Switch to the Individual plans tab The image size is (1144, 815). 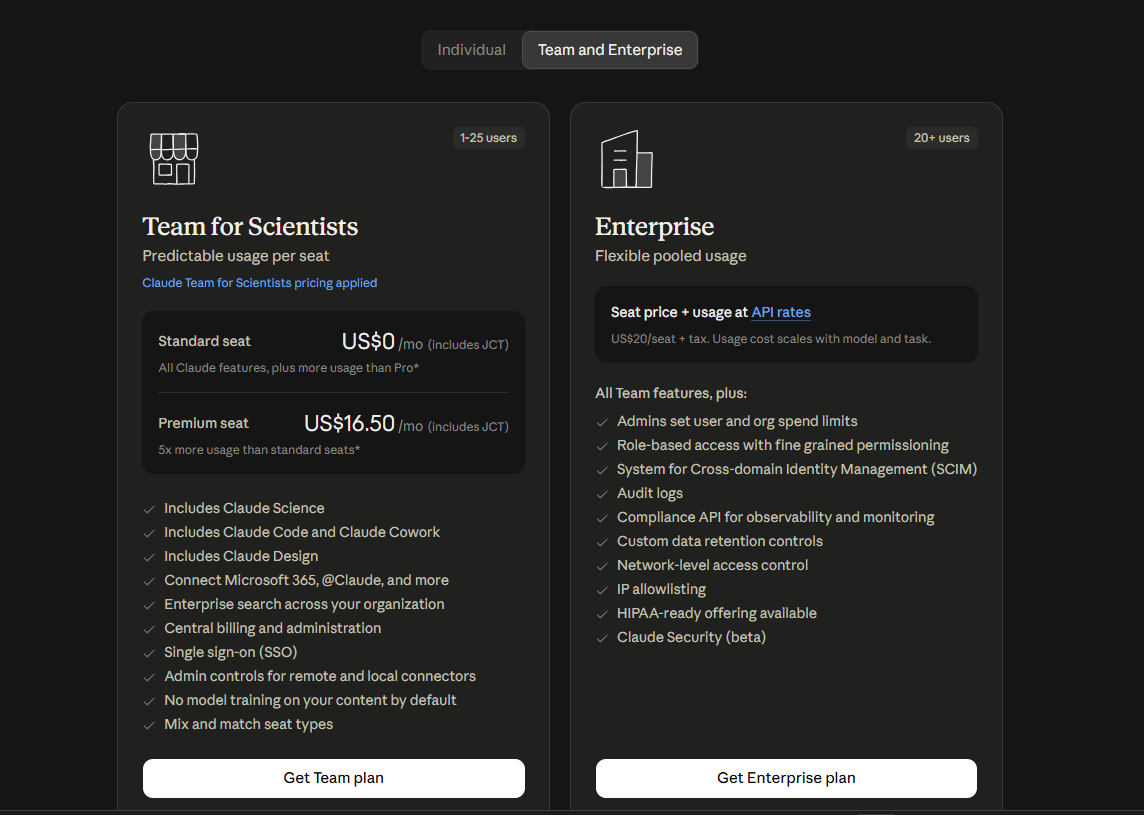coord(471,50)
